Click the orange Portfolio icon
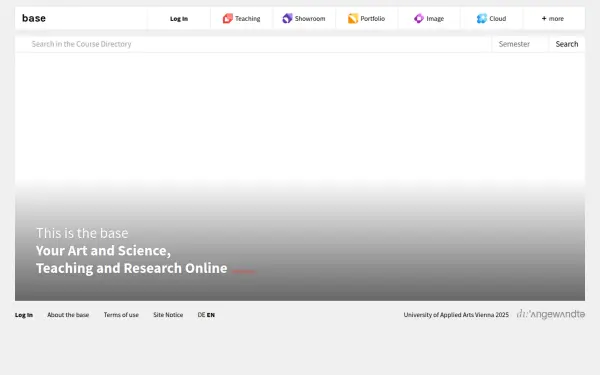This screenshot has height=375, width=600. click(353, 18)
